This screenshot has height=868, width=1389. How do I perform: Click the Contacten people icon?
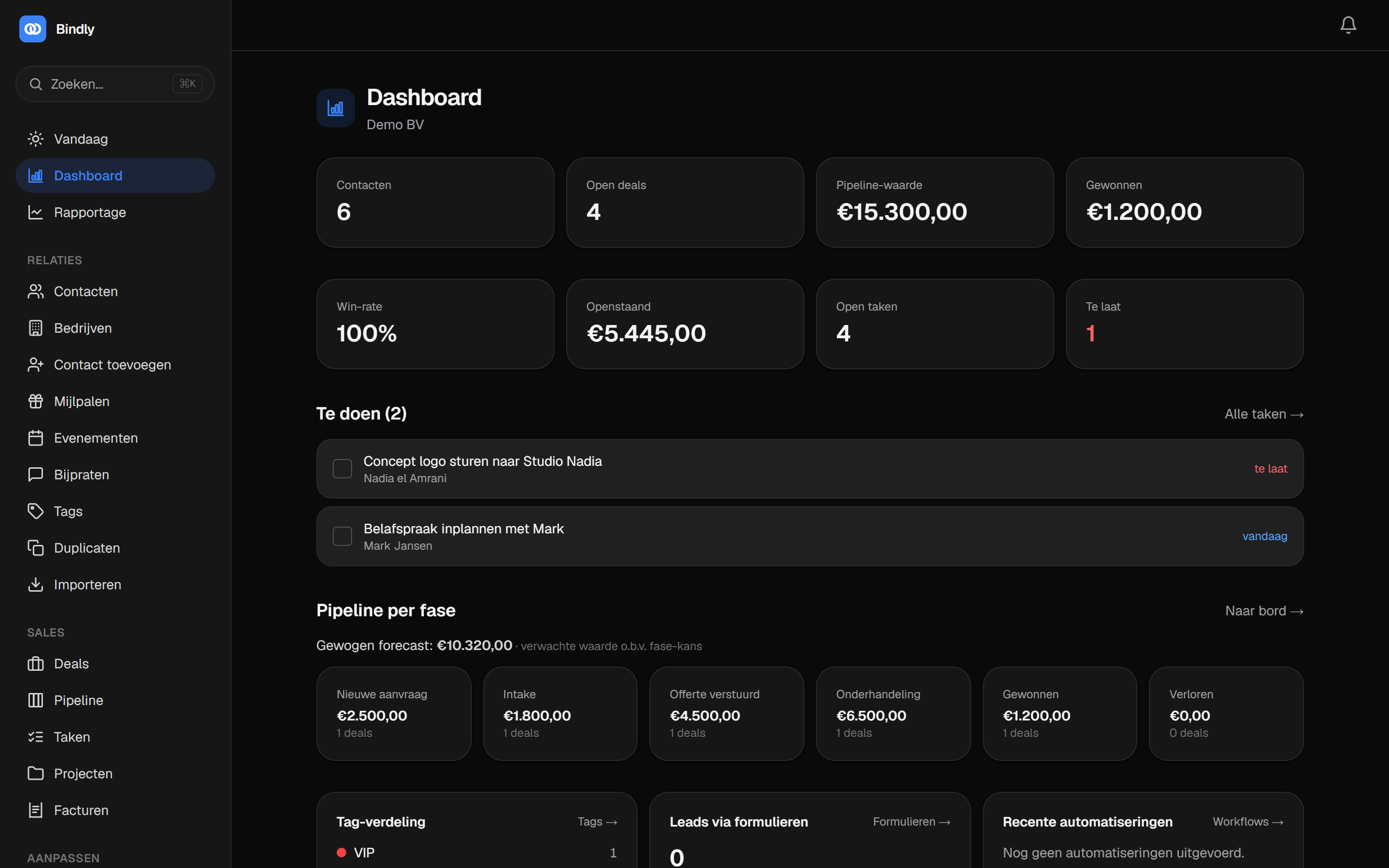[36, 292]
